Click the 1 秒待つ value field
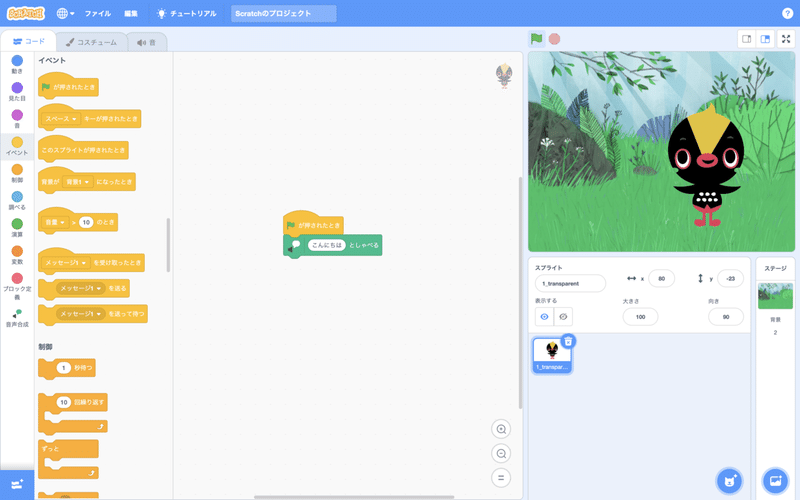 (x=63, y=368)
